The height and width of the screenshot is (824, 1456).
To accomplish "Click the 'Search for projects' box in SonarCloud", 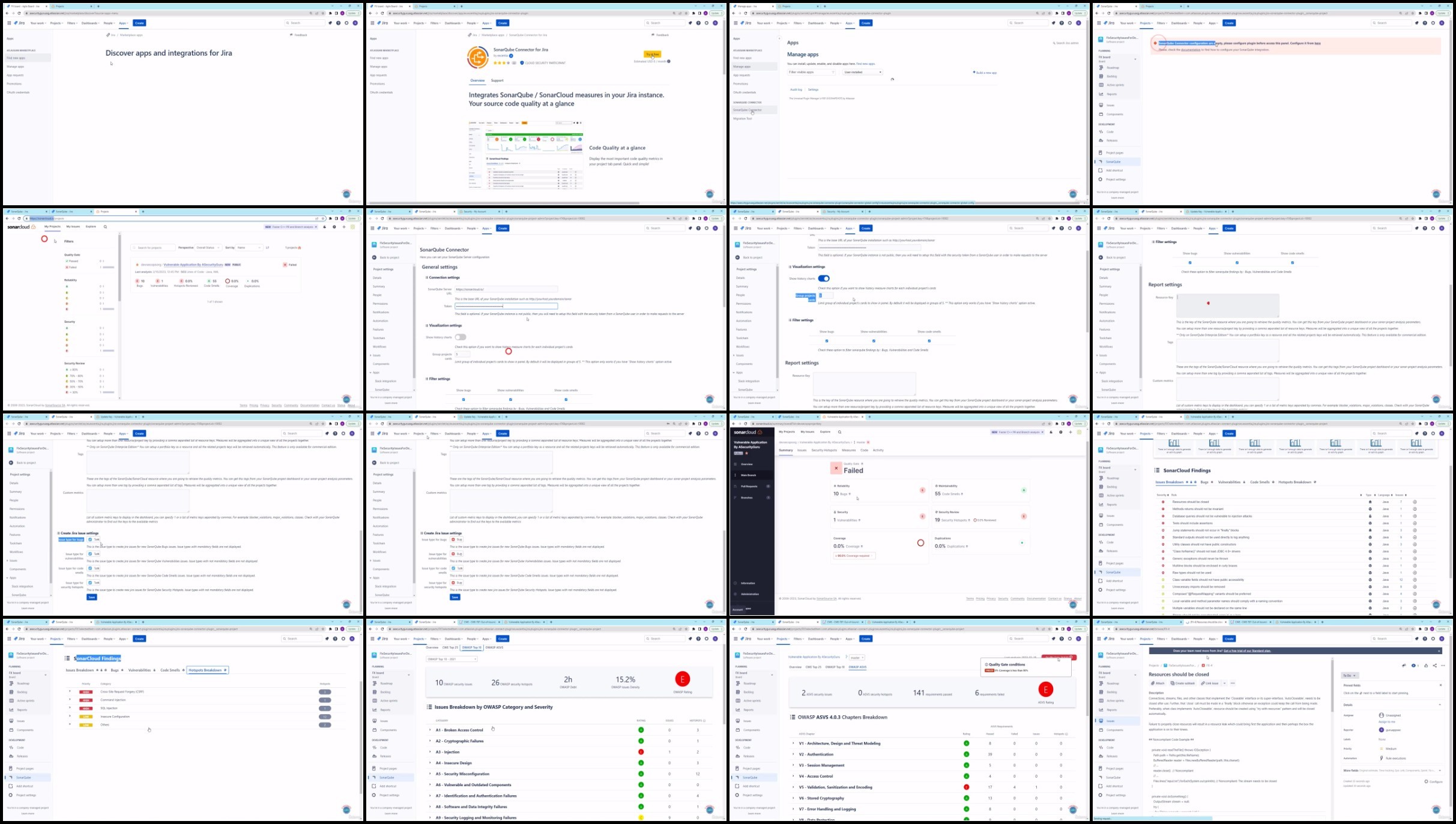I will [x=153, y=247].
